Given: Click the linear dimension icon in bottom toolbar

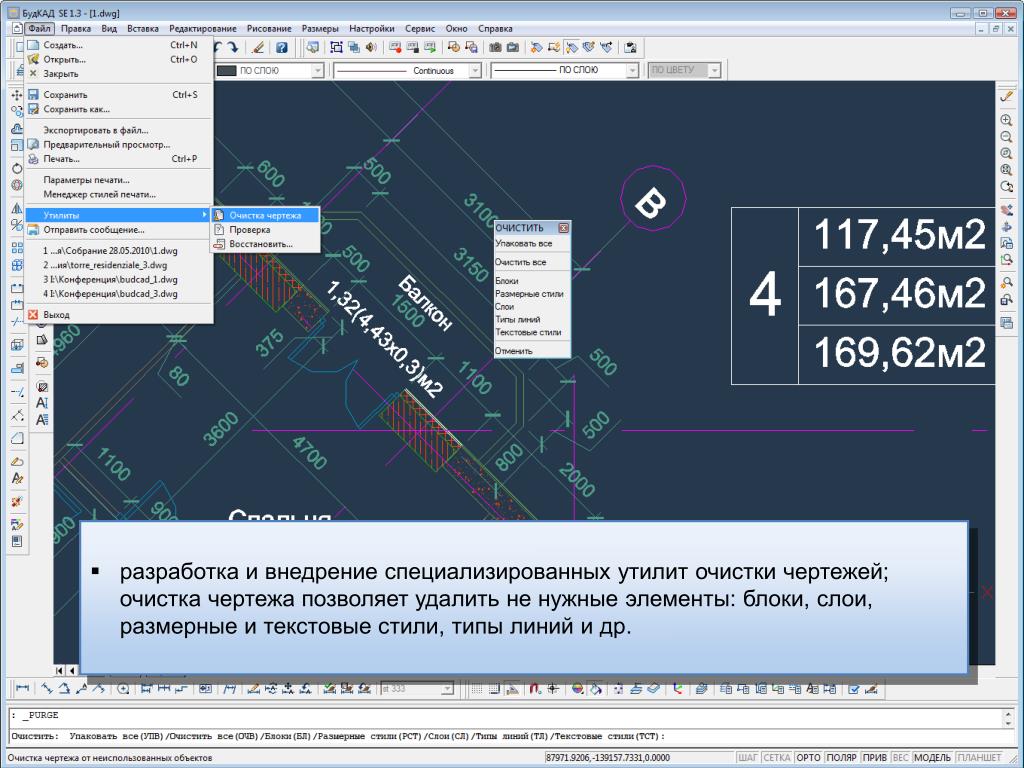Looking at the screenshot, I should pos(23,688).
